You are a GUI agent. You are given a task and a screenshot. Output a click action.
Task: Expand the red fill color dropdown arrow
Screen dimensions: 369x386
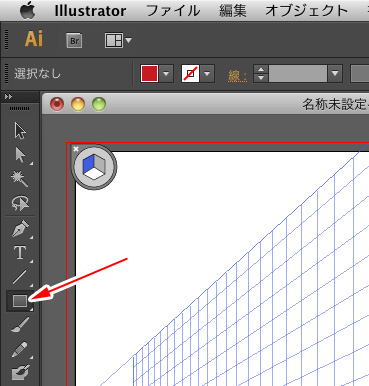click(166, 73)
